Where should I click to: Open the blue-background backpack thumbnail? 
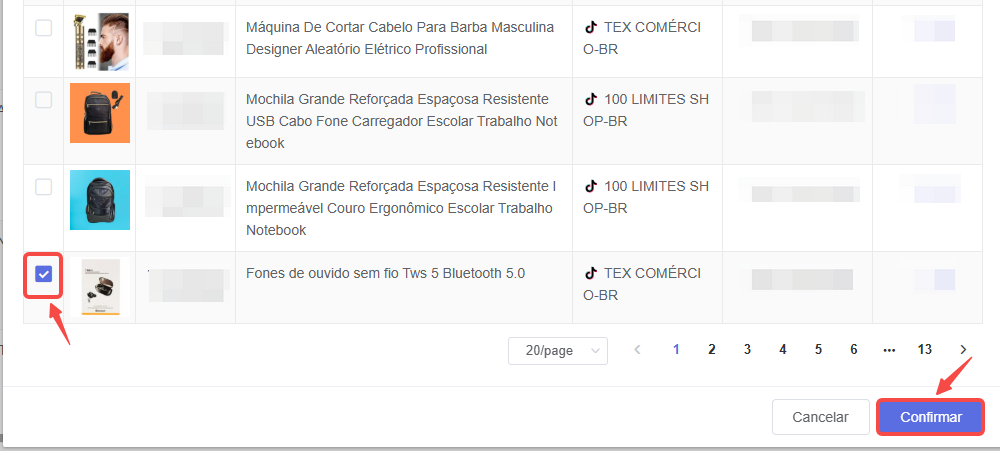[100, 200]
